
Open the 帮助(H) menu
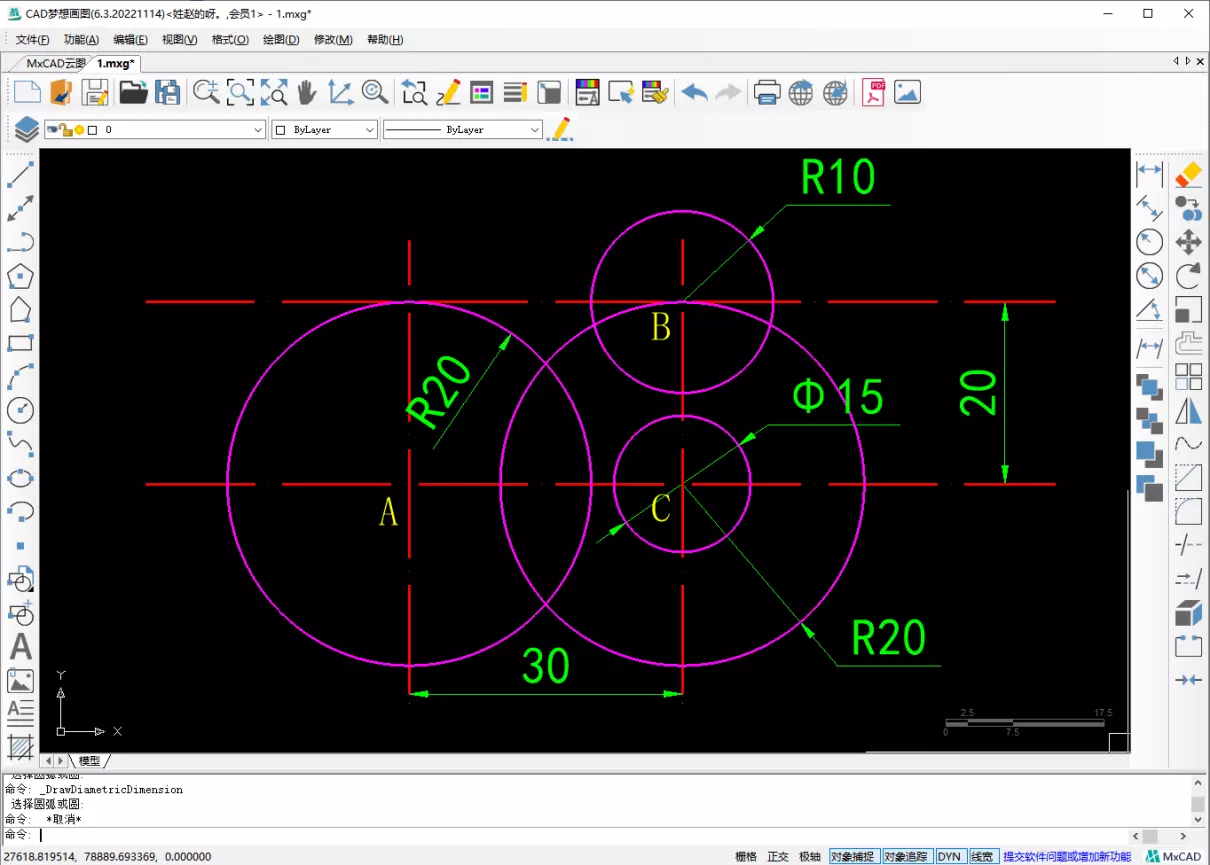pos(385,40)
